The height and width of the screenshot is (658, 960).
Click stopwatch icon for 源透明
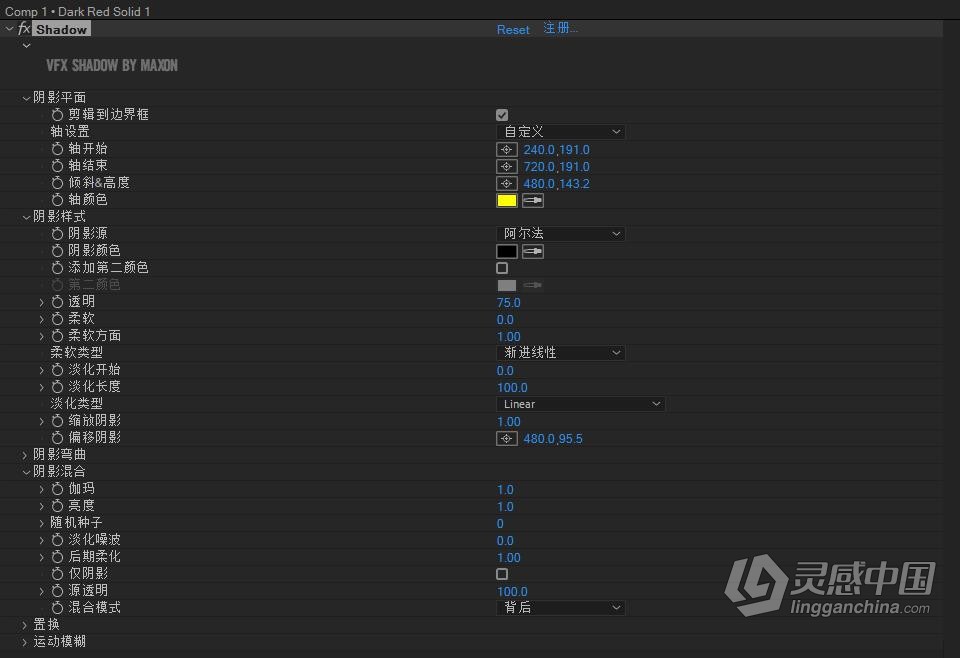point(57,591)
